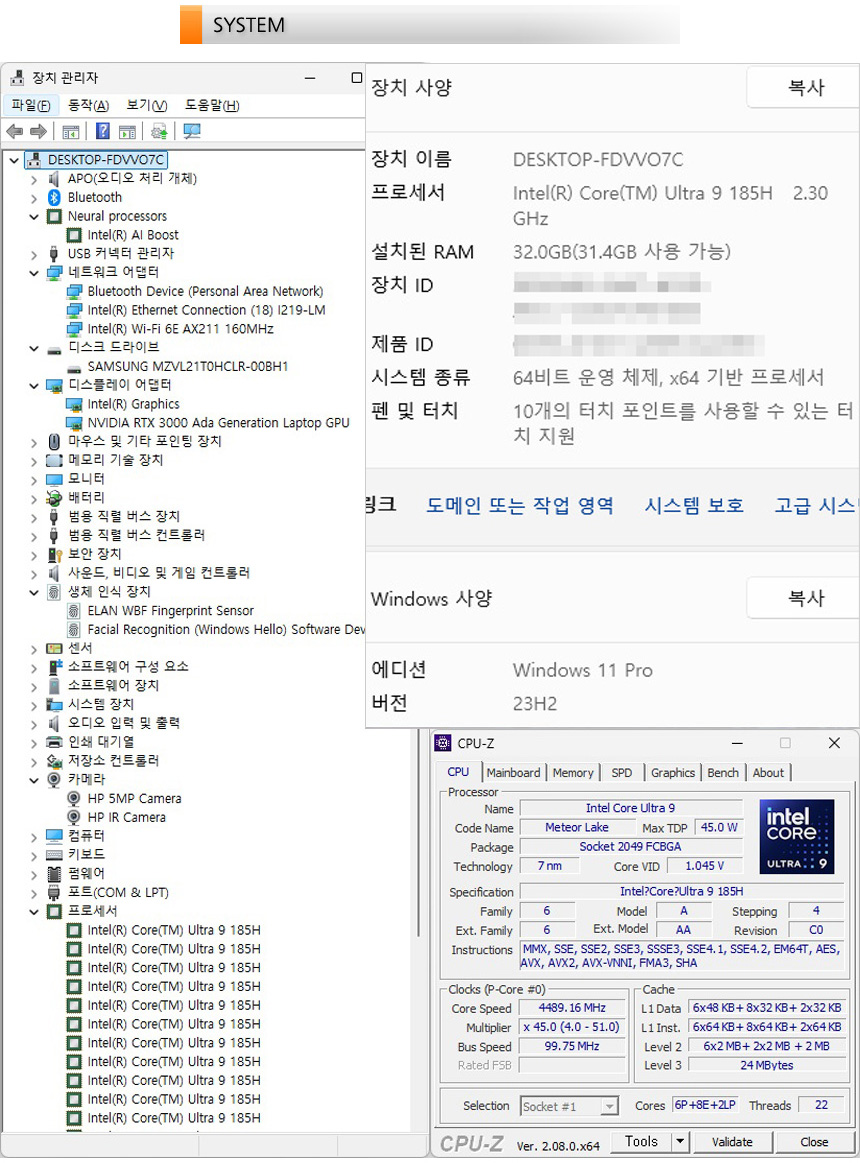Click the 배터리 category icon
The height and width of the screenshot is (1163, 860).
[x=54, y=498]
